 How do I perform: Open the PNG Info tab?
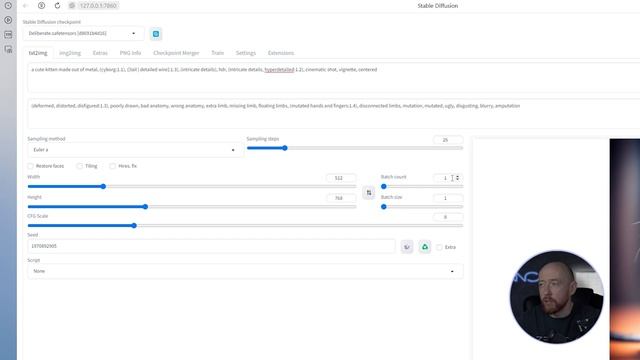tap(130, 53)
